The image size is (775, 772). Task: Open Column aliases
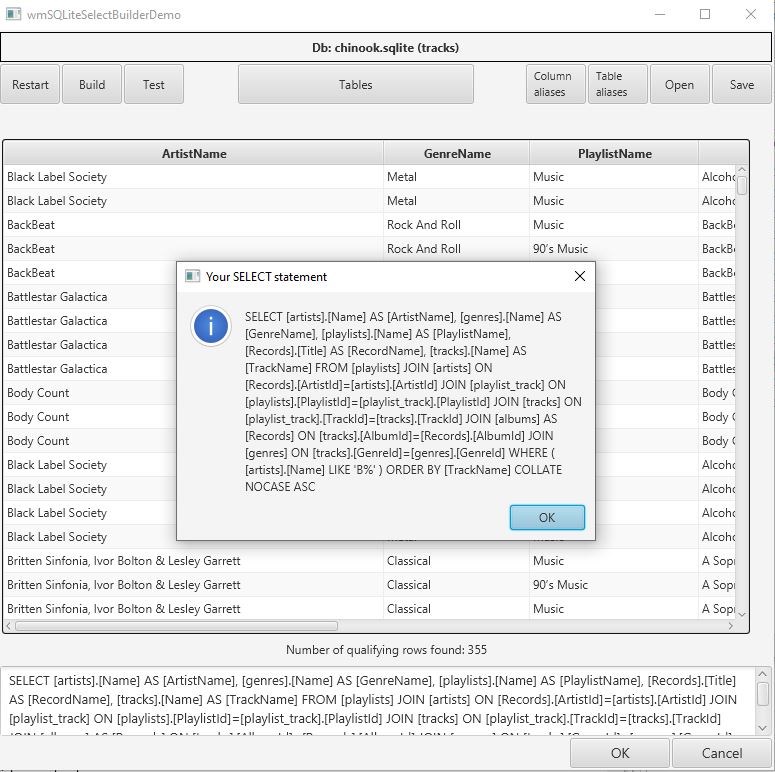(556, 85)
